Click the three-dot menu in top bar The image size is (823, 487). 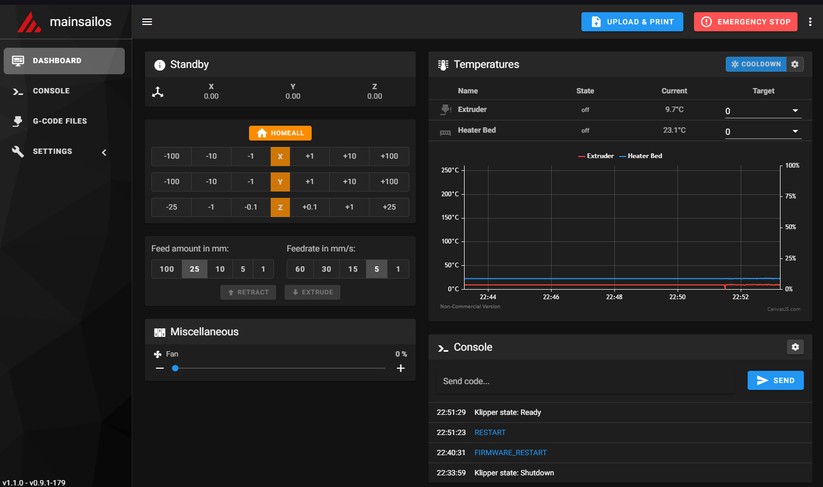(x=810, y=21)
